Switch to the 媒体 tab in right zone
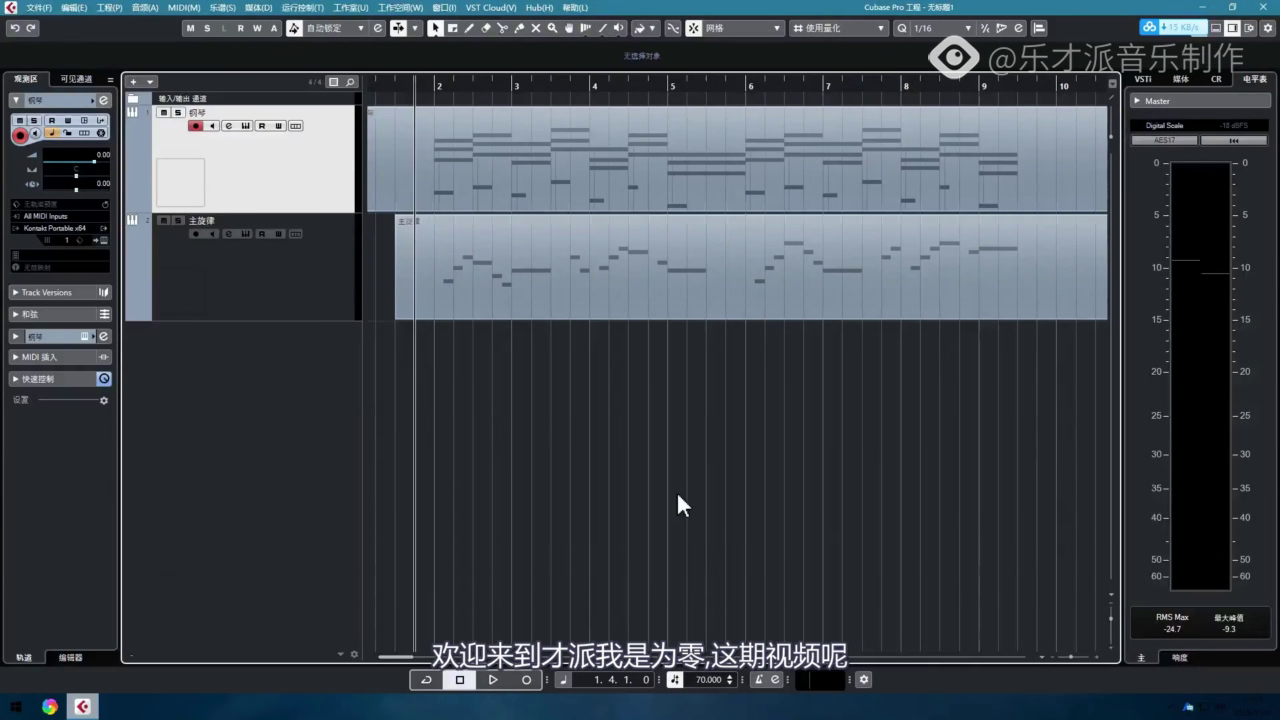1280x720 pixels. pos(1181,79)
